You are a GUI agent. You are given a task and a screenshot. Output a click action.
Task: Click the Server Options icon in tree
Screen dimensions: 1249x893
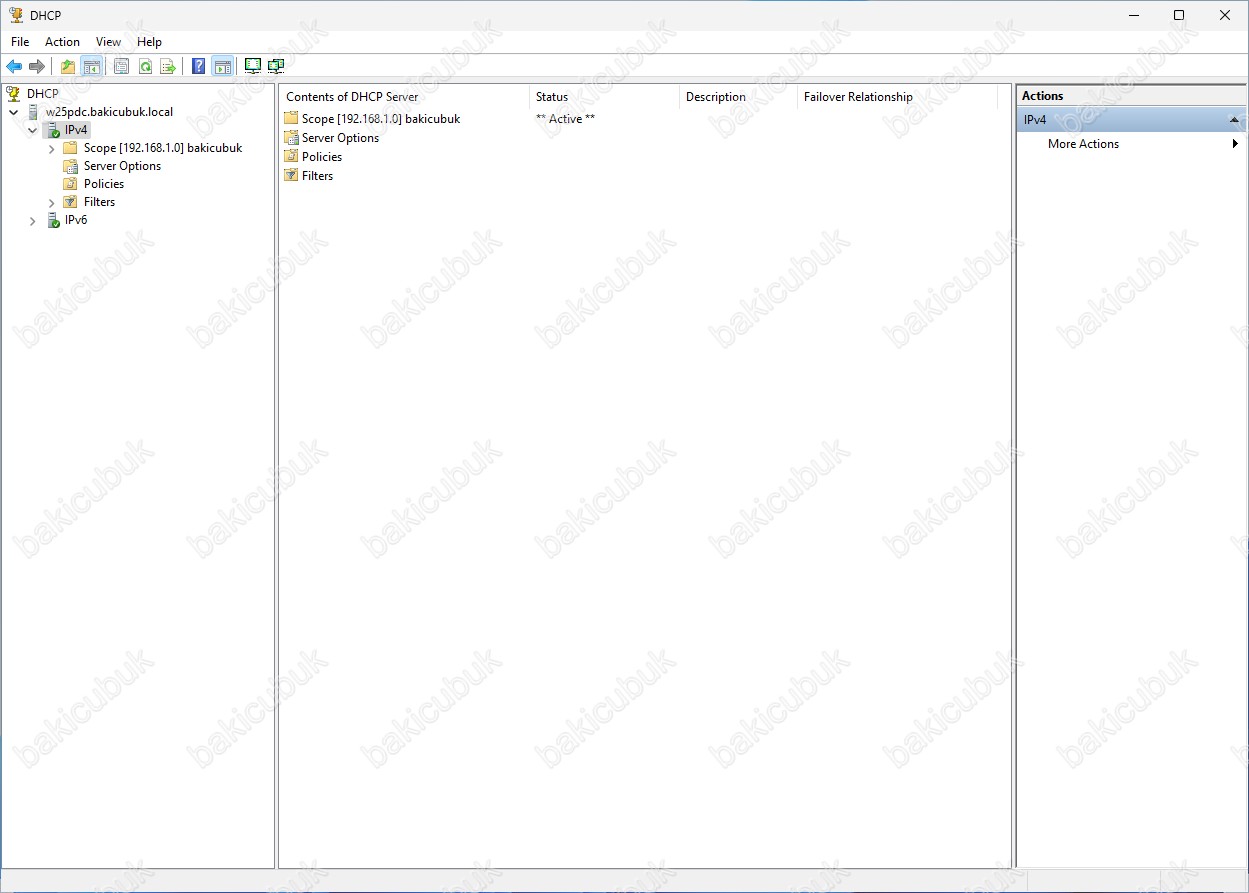tap(70, 166)
